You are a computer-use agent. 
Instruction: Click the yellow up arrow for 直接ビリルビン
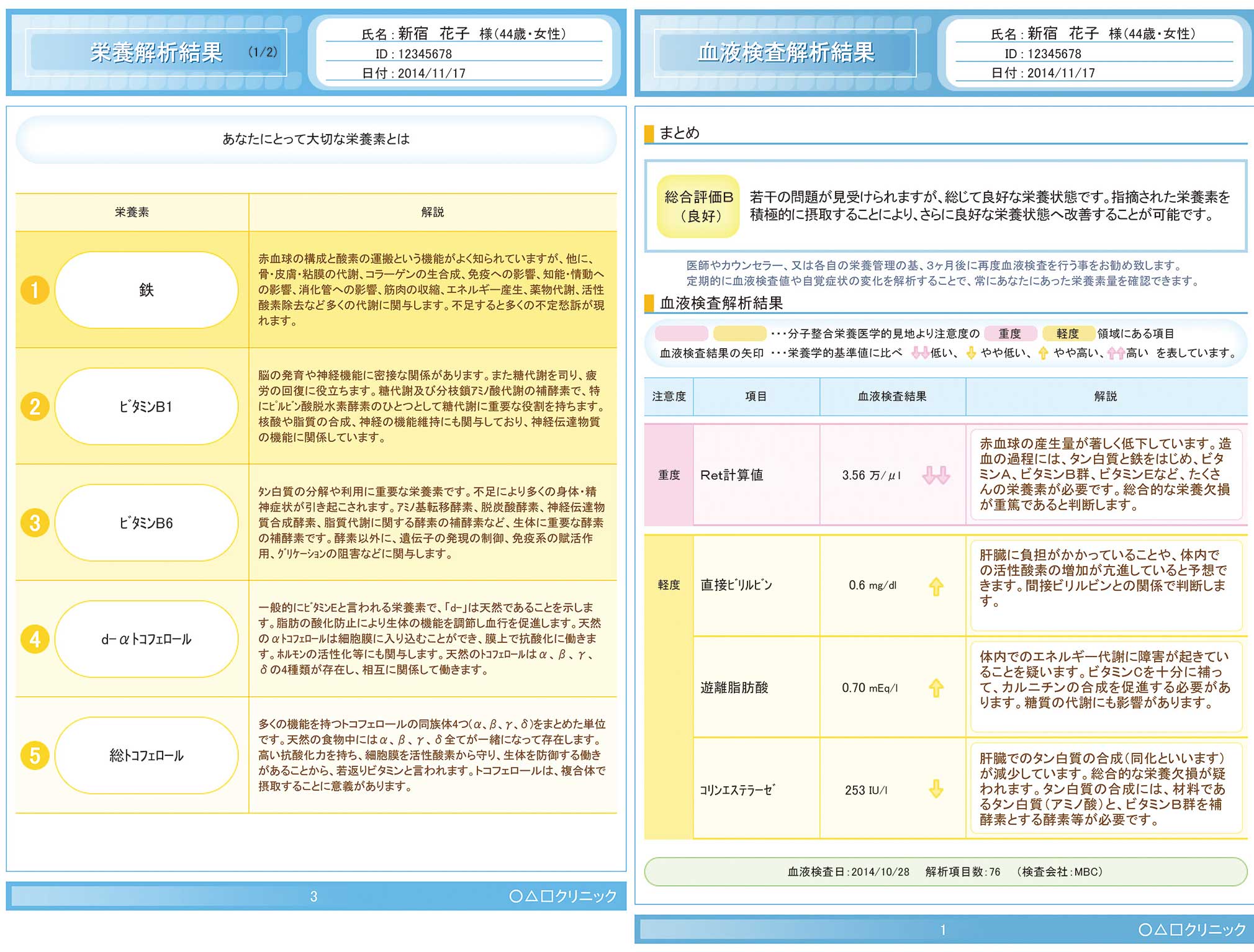click(x=936, y=586)
